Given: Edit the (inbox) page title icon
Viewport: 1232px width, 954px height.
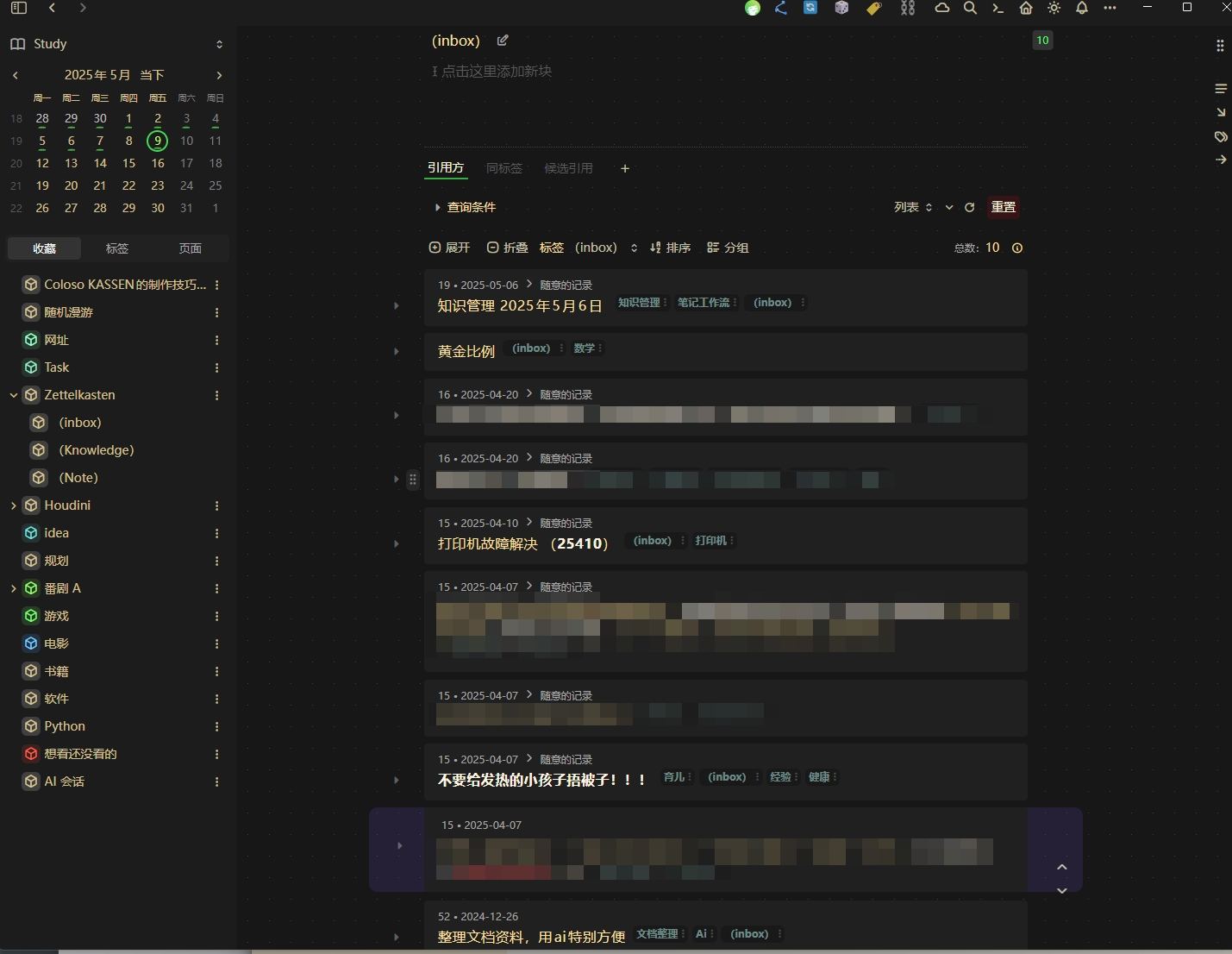Looking at the screenshot, I should [503, 41].
